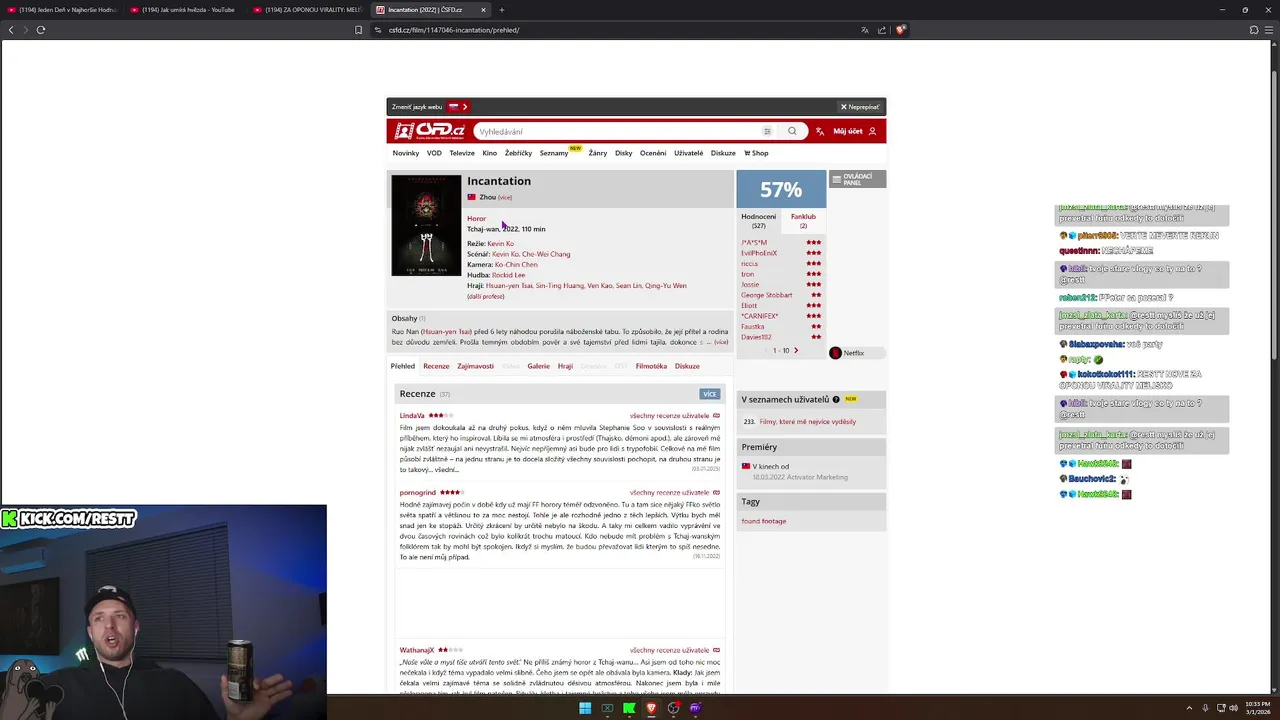Screen dimensions: 1280x720
Task: Click the VÍCE button in Recenze
Action: point(709,394)
